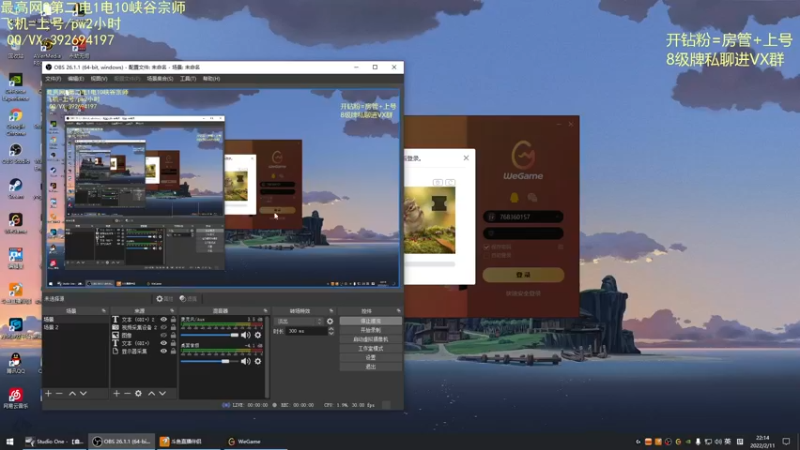Image resolution: width=800 pixels, height=450 pixels.
Task: Open microphone/Aux mixer settings gear
Action: click(258, 335)
